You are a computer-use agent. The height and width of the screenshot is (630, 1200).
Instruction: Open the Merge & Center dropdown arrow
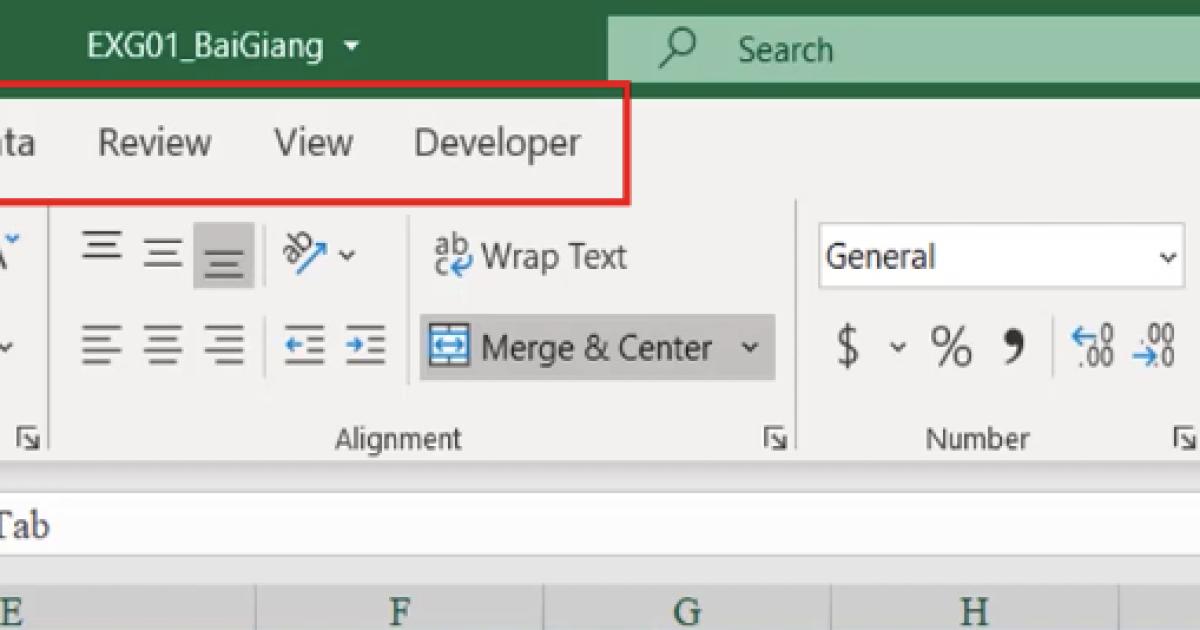point(751,348)
